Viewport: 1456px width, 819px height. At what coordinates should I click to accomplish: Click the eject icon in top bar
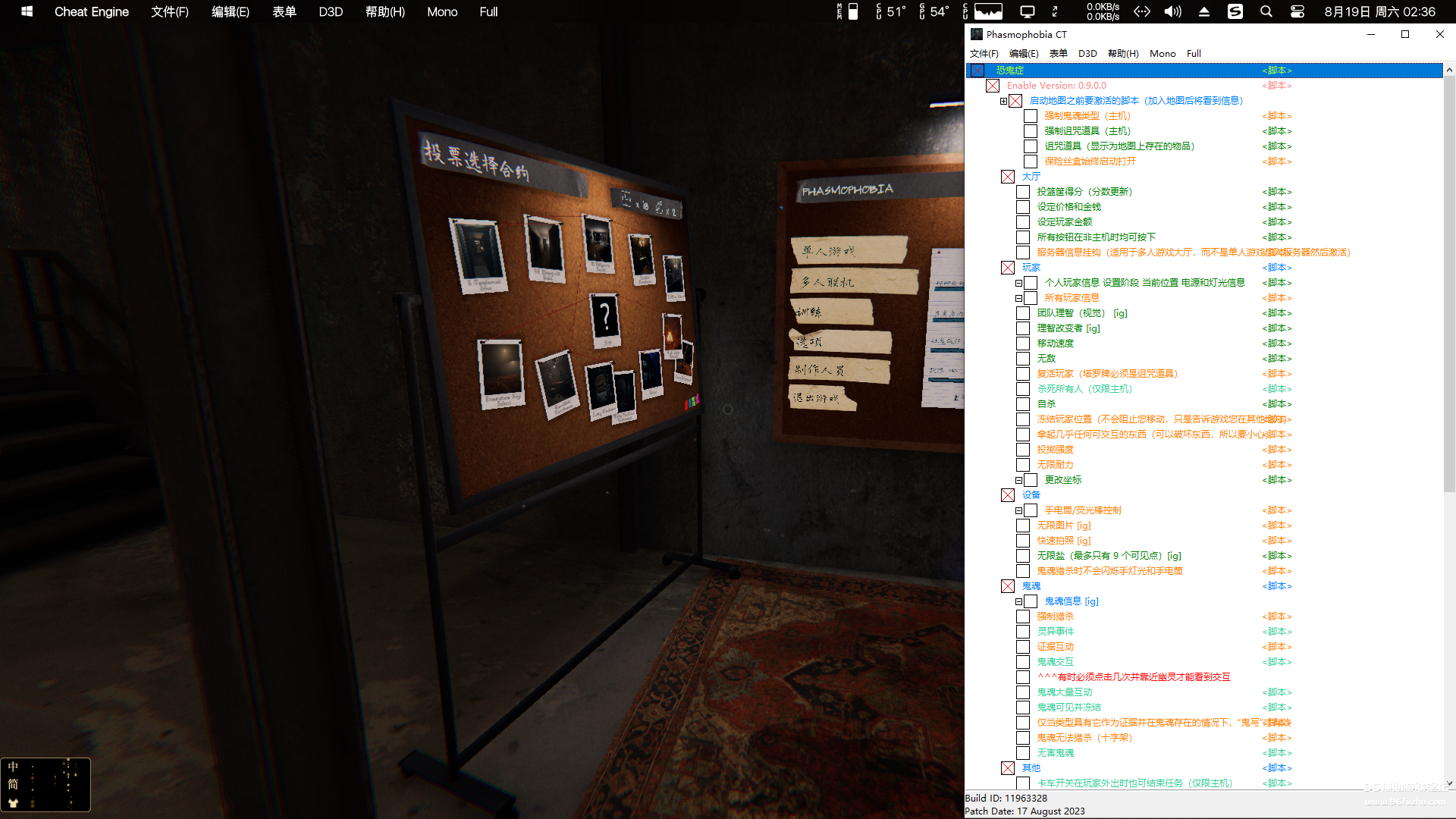pos(1203,11)
